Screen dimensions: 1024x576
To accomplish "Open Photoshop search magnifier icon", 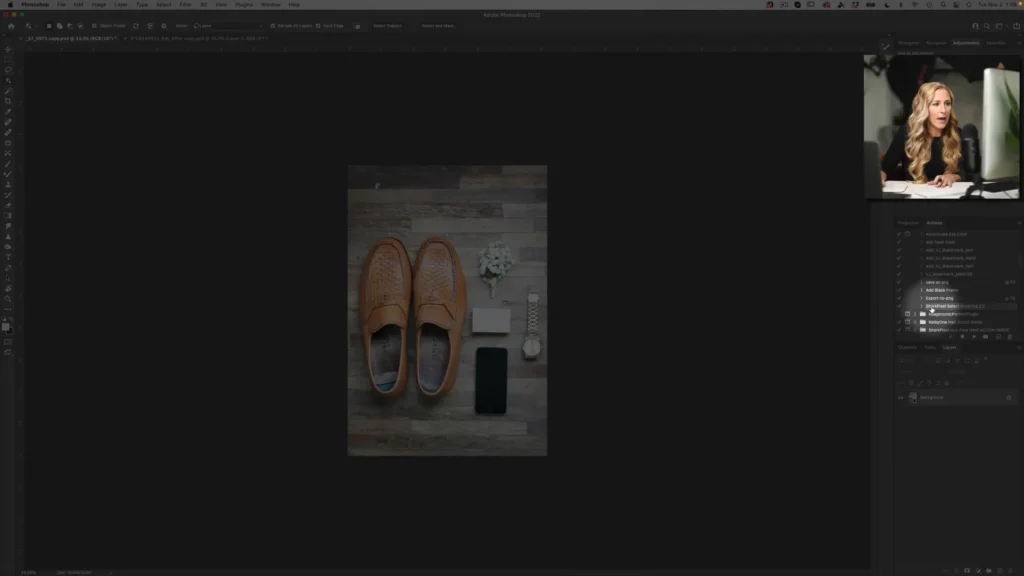I will pos(987,26).
